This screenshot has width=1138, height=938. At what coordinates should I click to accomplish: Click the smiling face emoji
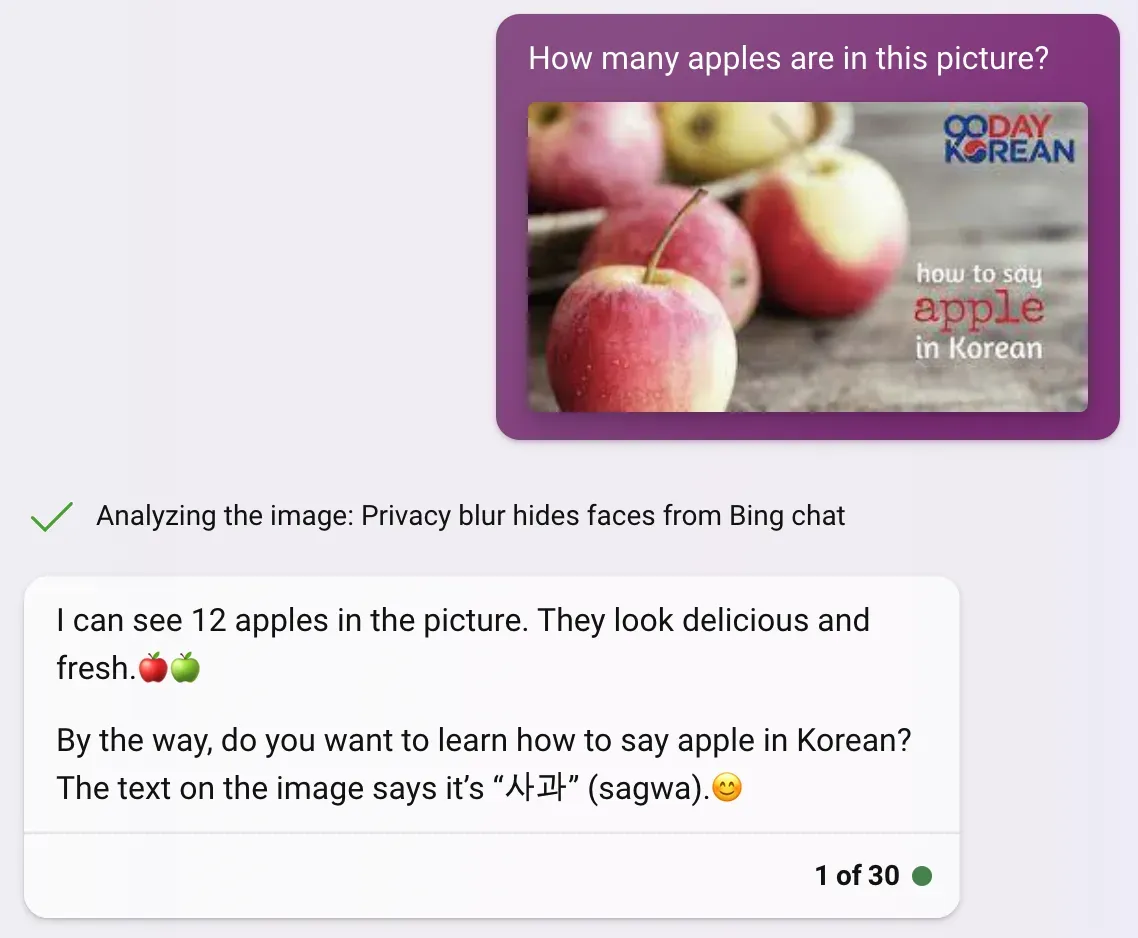point(727,787)
